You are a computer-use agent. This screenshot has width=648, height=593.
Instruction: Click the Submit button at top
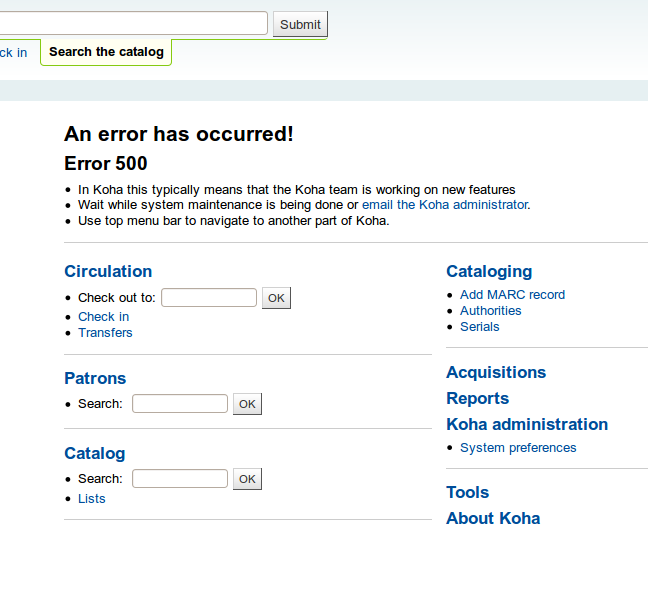[300, 24]
